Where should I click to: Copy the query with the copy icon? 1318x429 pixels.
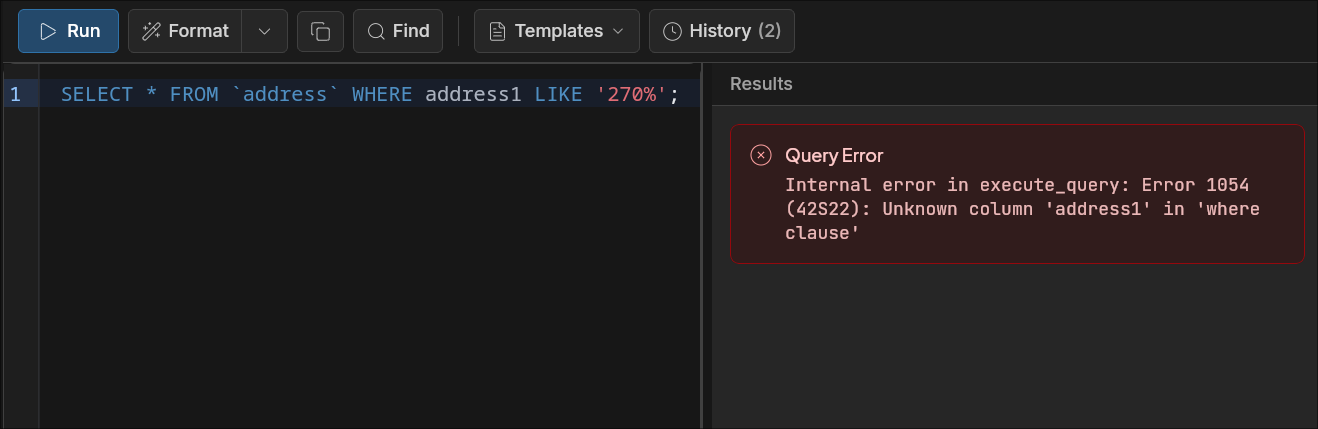(320, 31)
